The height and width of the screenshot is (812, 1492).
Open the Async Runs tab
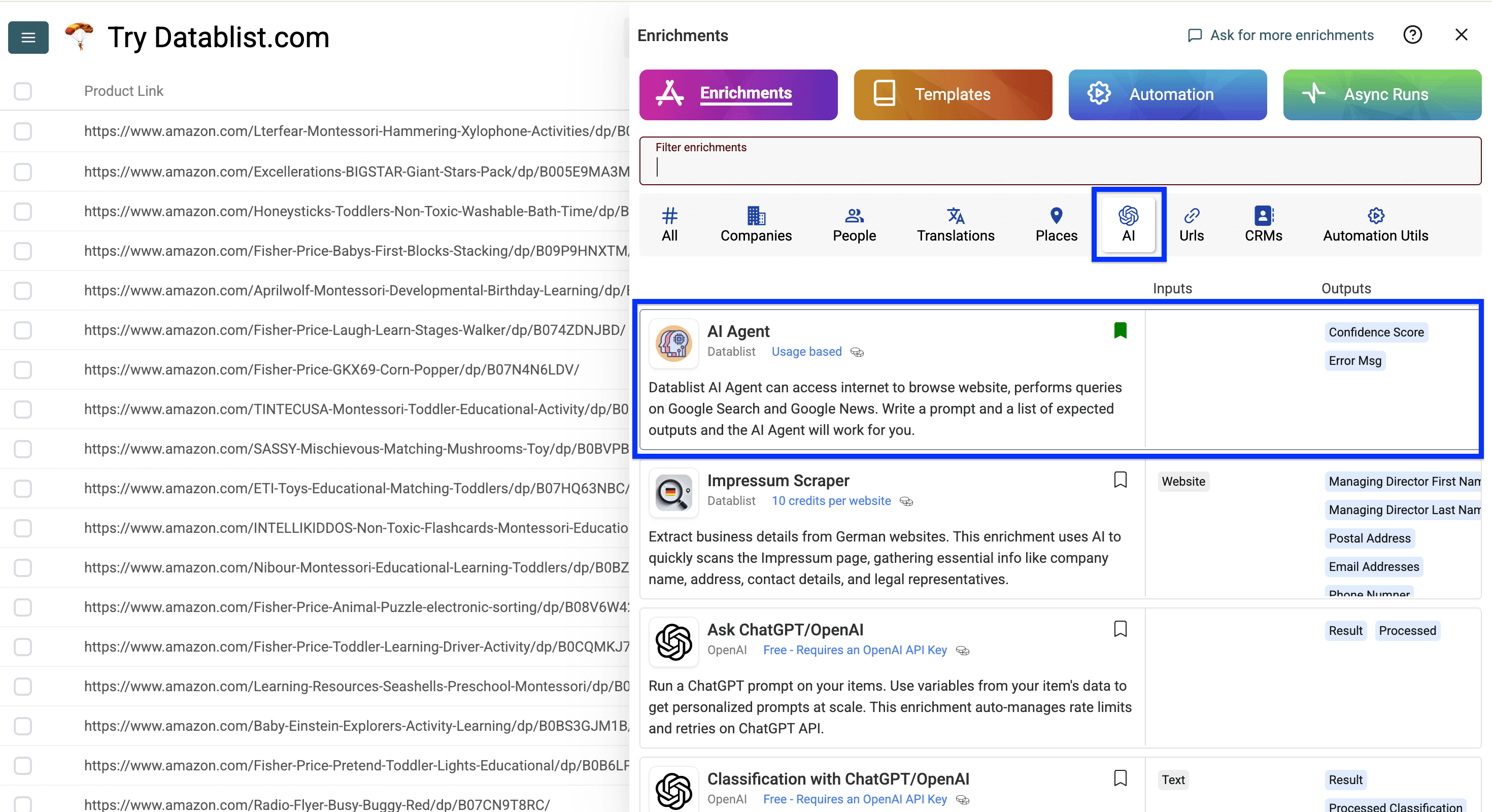point(1385,94)
